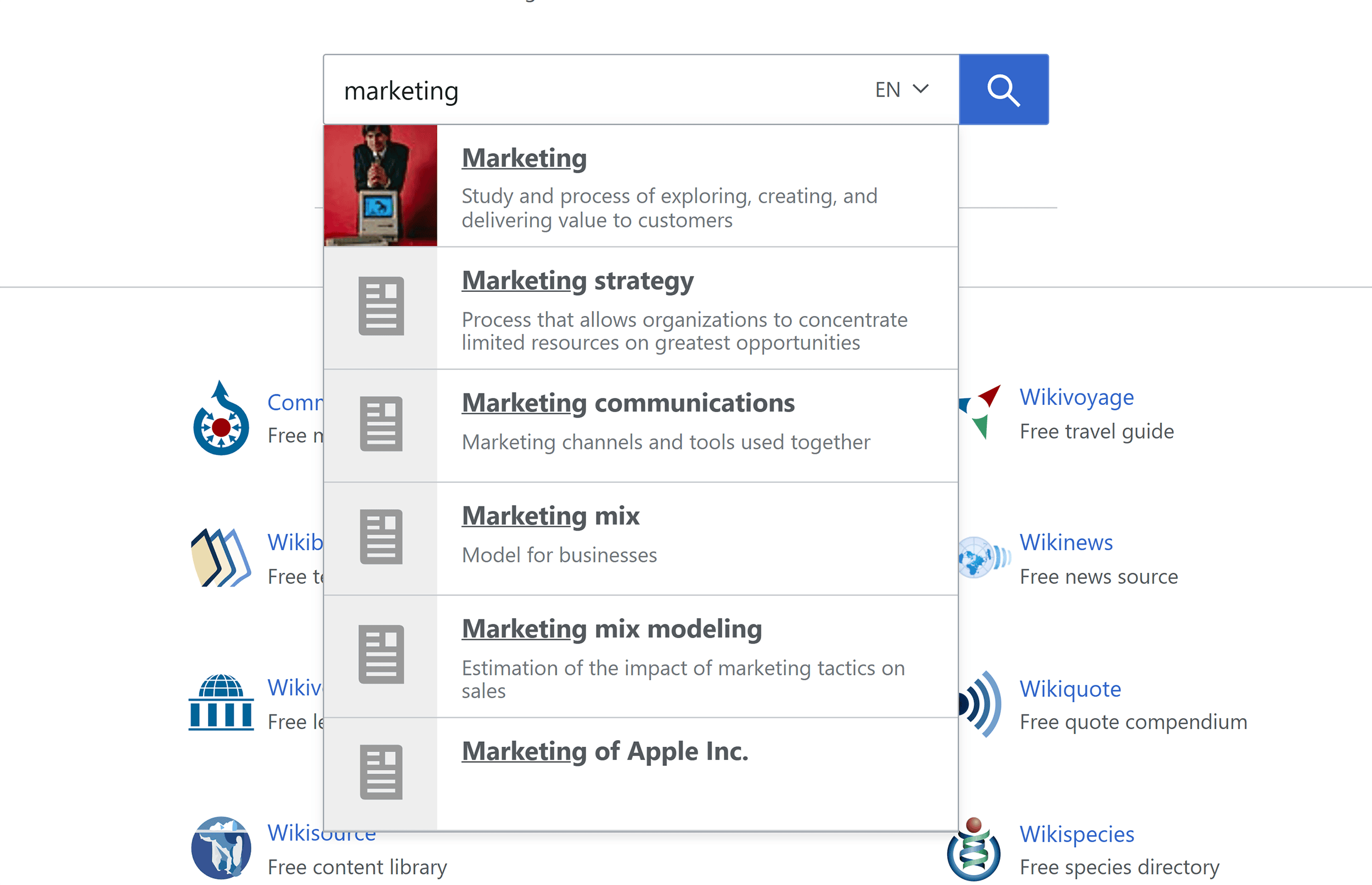1372x885 pixels.
Task: Click the blue magnifier search button
Action: click(1004, 89)
